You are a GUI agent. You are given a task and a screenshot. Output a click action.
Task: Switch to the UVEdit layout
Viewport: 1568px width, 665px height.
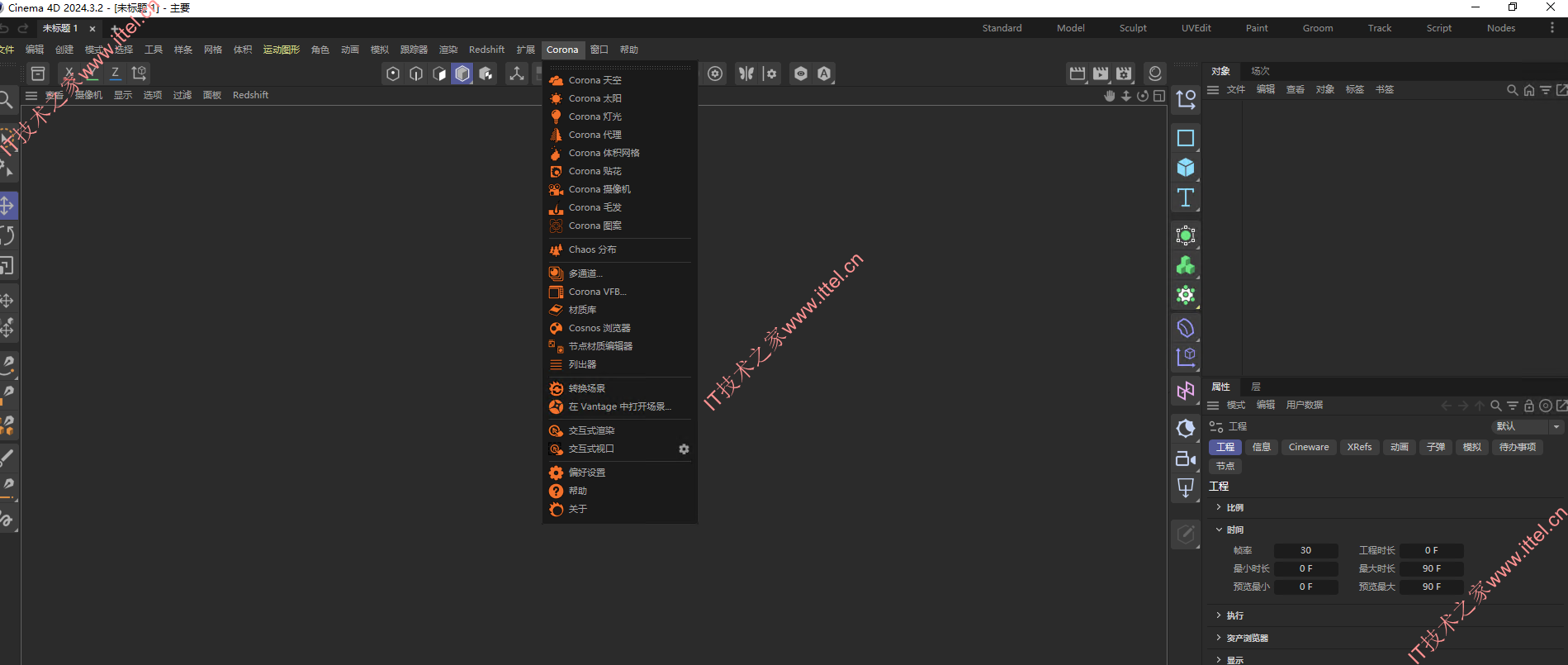coord(1196,28)
